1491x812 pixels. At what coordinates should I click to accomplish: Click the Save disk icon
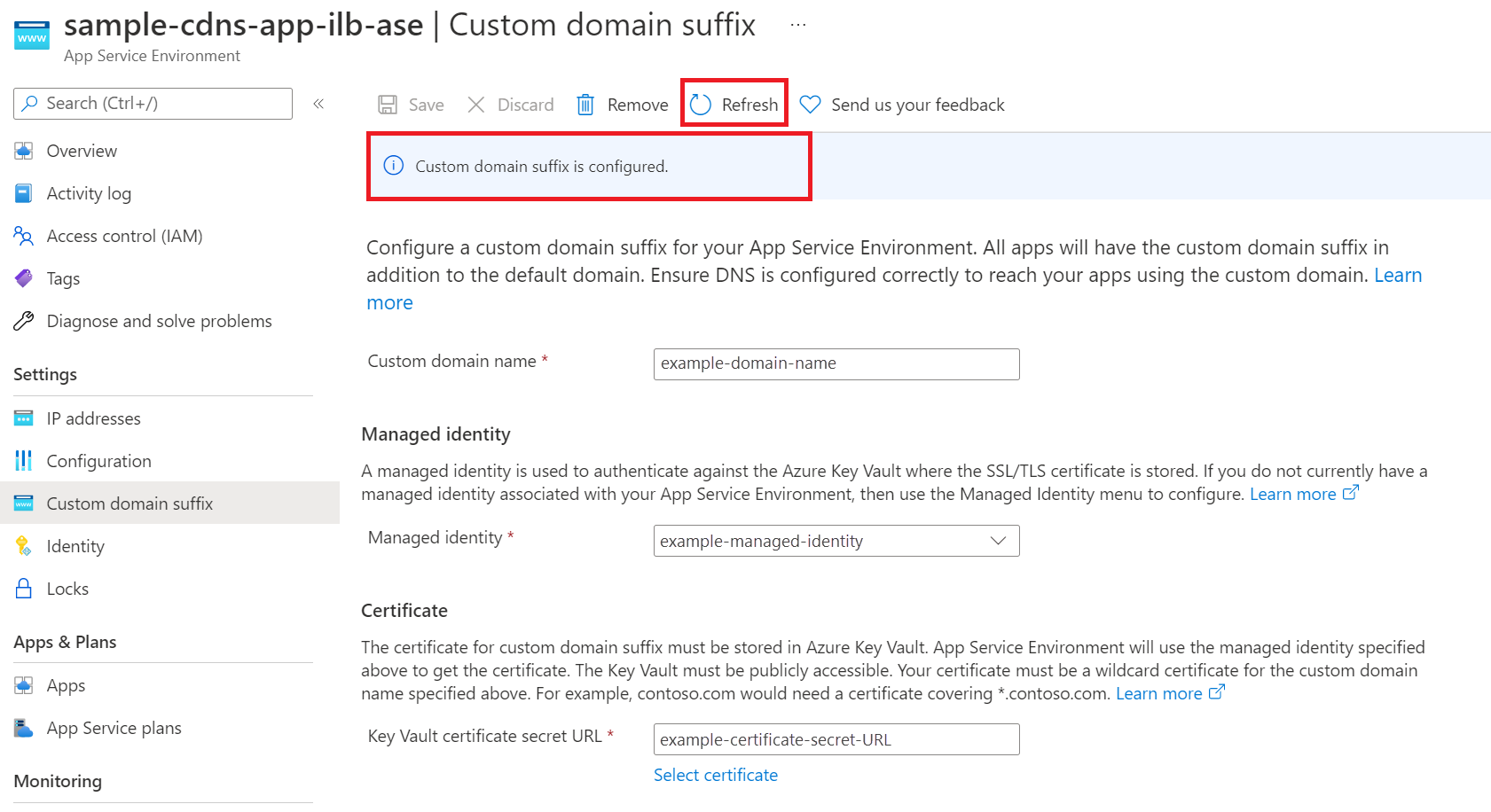click(x=388, y=105)
